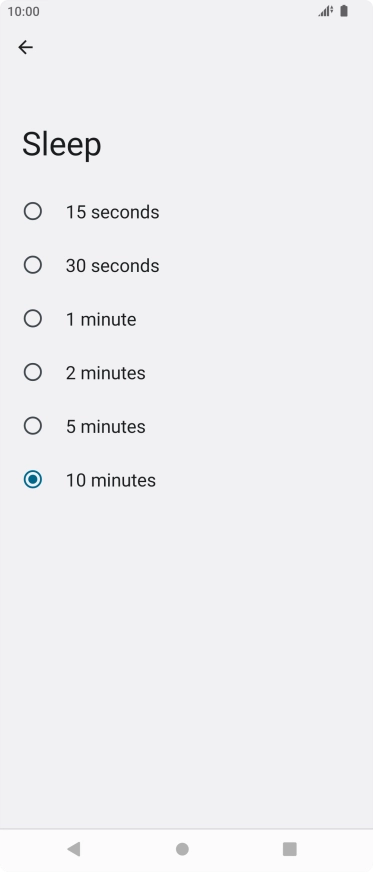
Task: Tap the 10:00 clock in status bar
Action: coord(23,12)
